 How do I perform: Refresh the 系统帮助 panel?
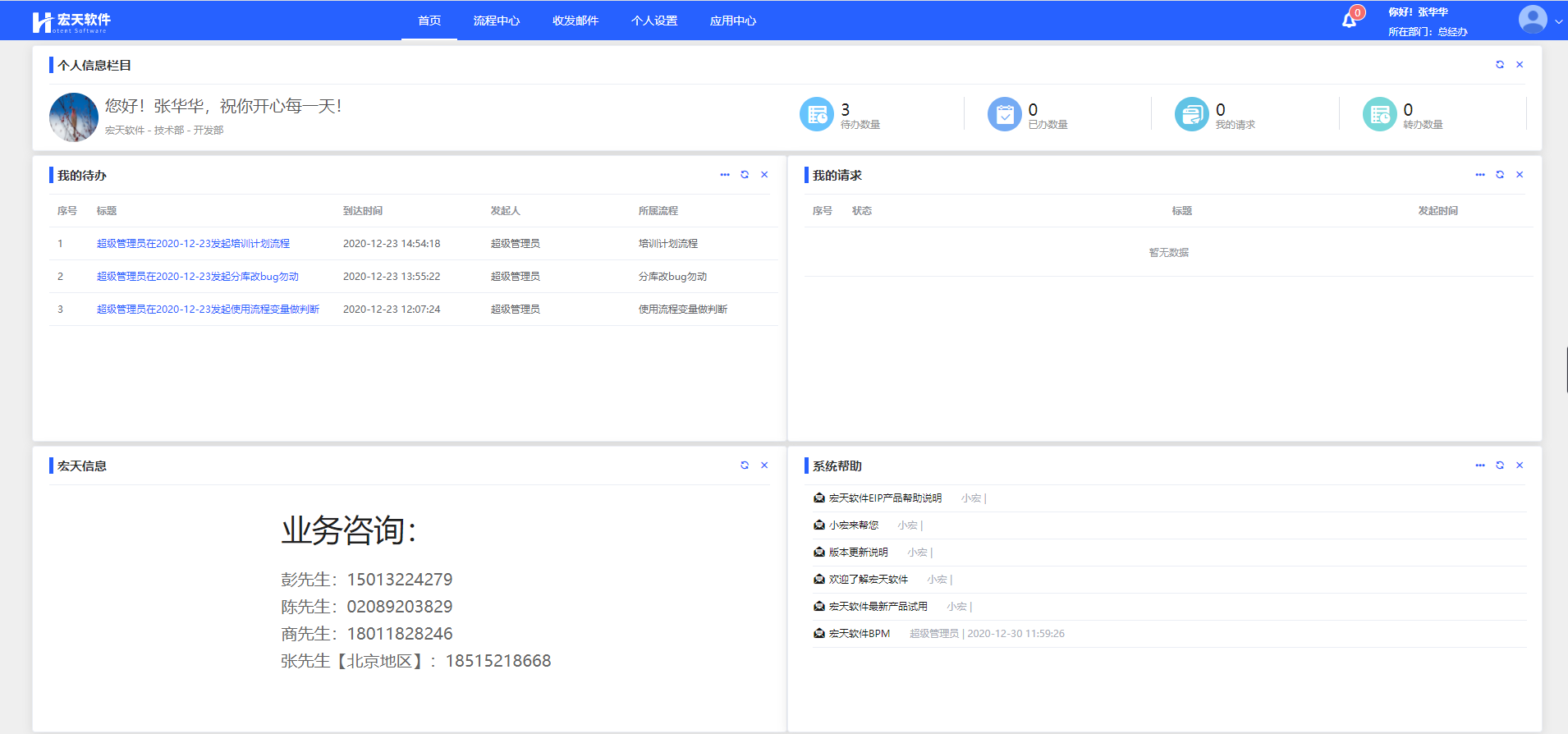[x=1500, y=466]
